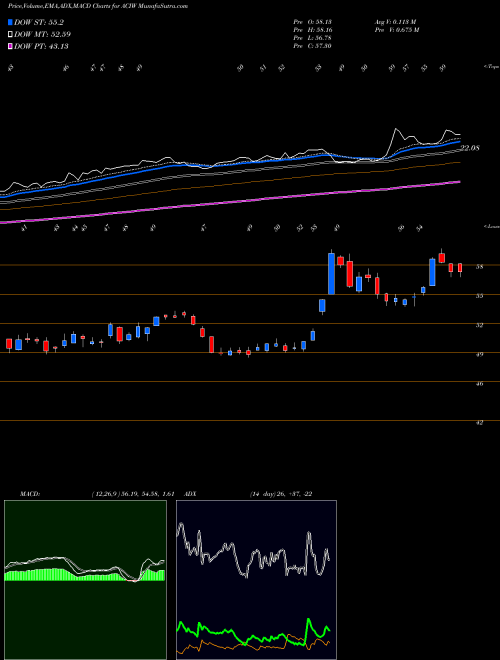
Task: Click the 'Pre H: 58.16' high value
Action: (313, 30)
